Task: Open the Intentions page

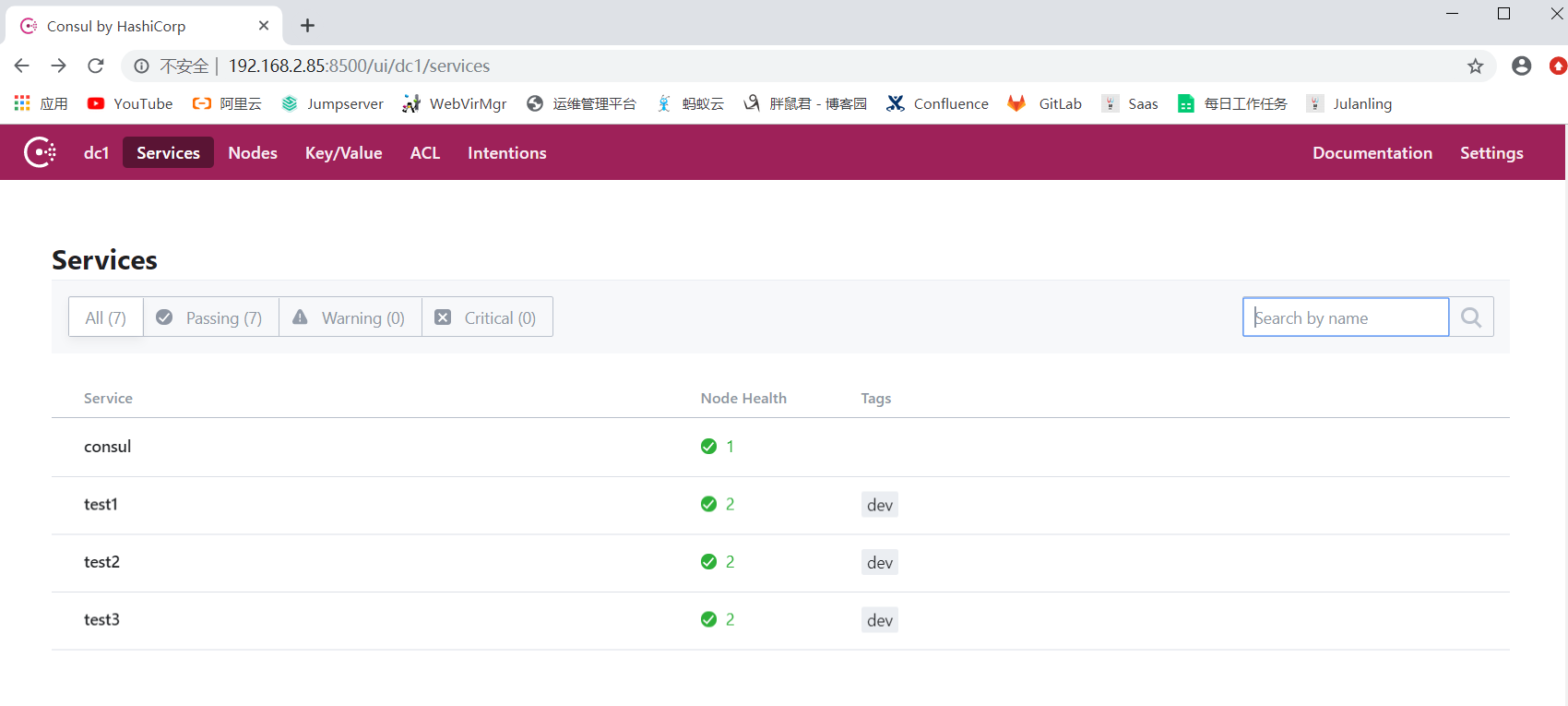Action: [506, 153]
